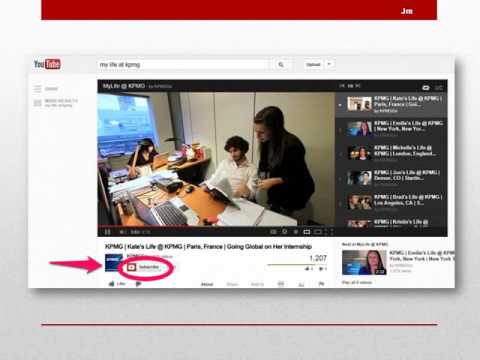Screen dimensions: 480x360
Task: Click the Subscribe button
Action: [x=144, y=267]
